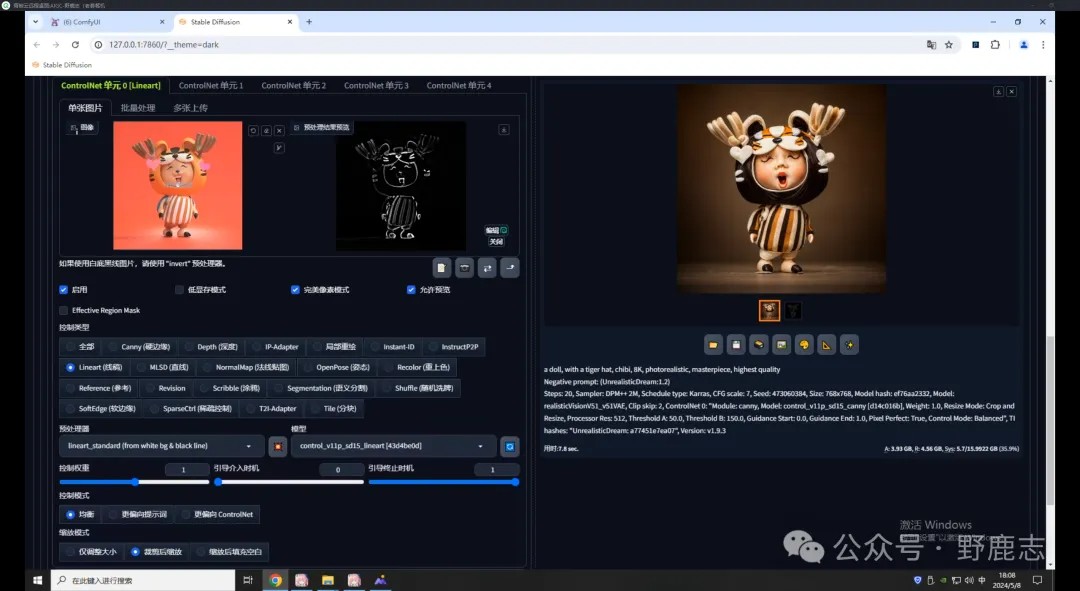Viewport: 1080px width, 591px height.
Task: Open the 批量处理 batch tab
Action: tap(138, 108)
